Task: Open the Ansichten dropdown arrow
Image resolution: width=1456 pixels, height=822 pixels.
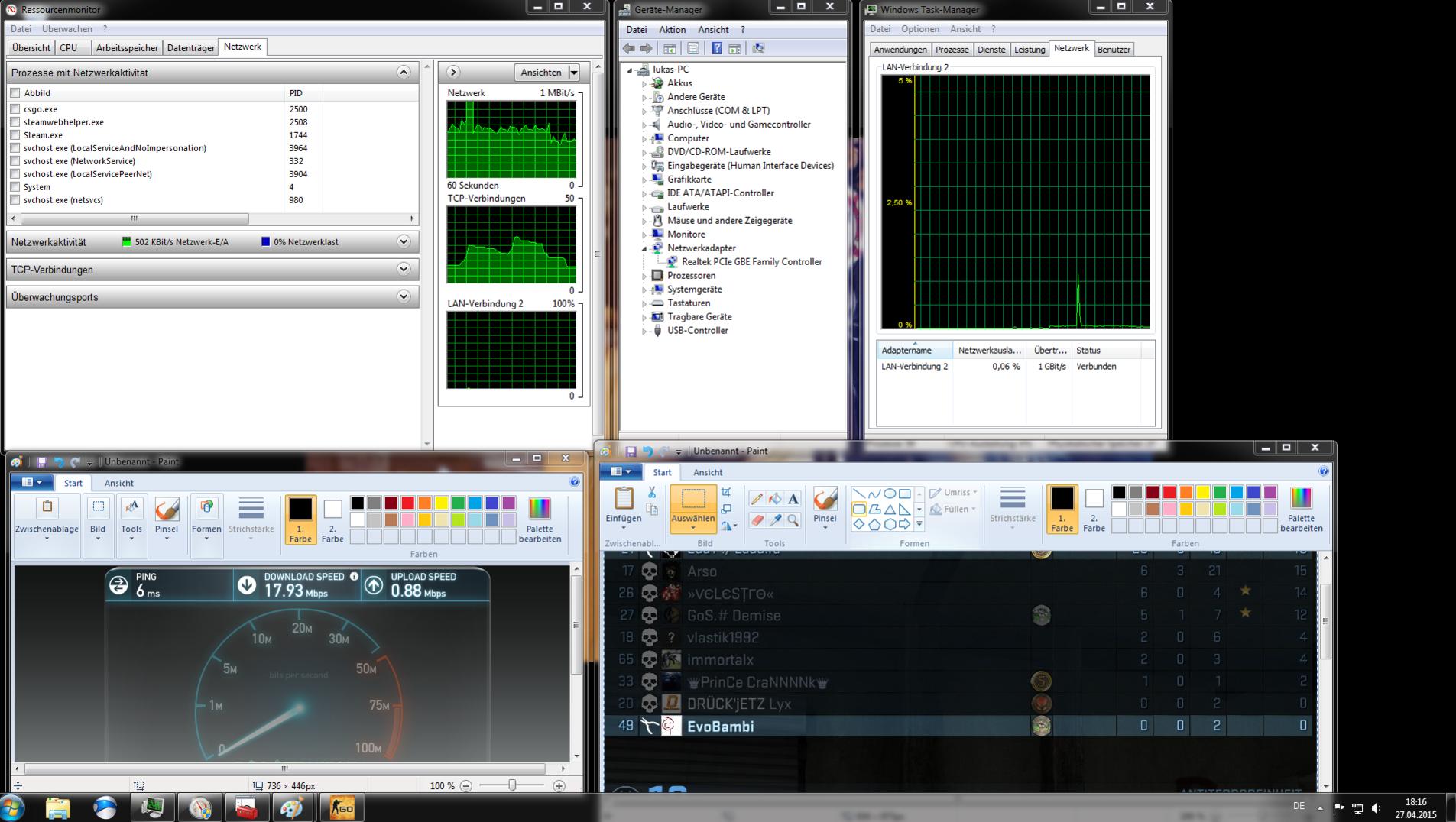Action: tap(574, 73)
